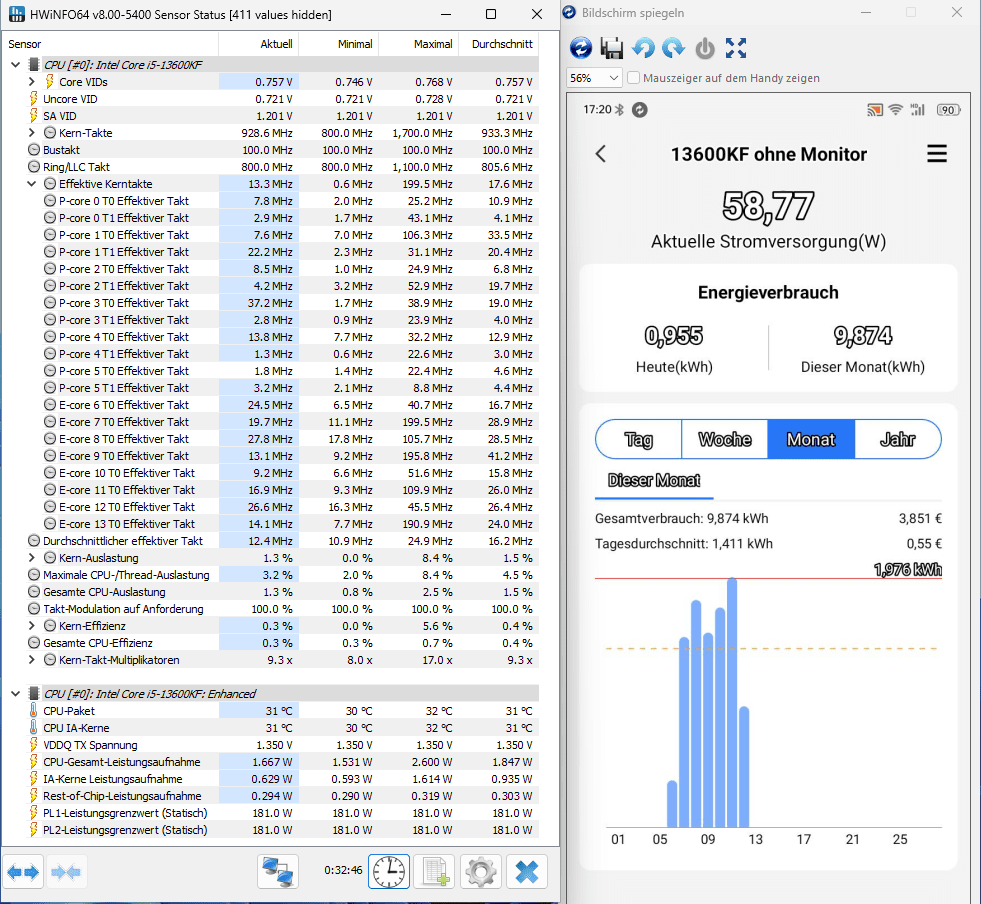Viewport: 981px width, 904px height.
Task: Switch mirrored phone view to fullscreen
Action: point(736,48)
